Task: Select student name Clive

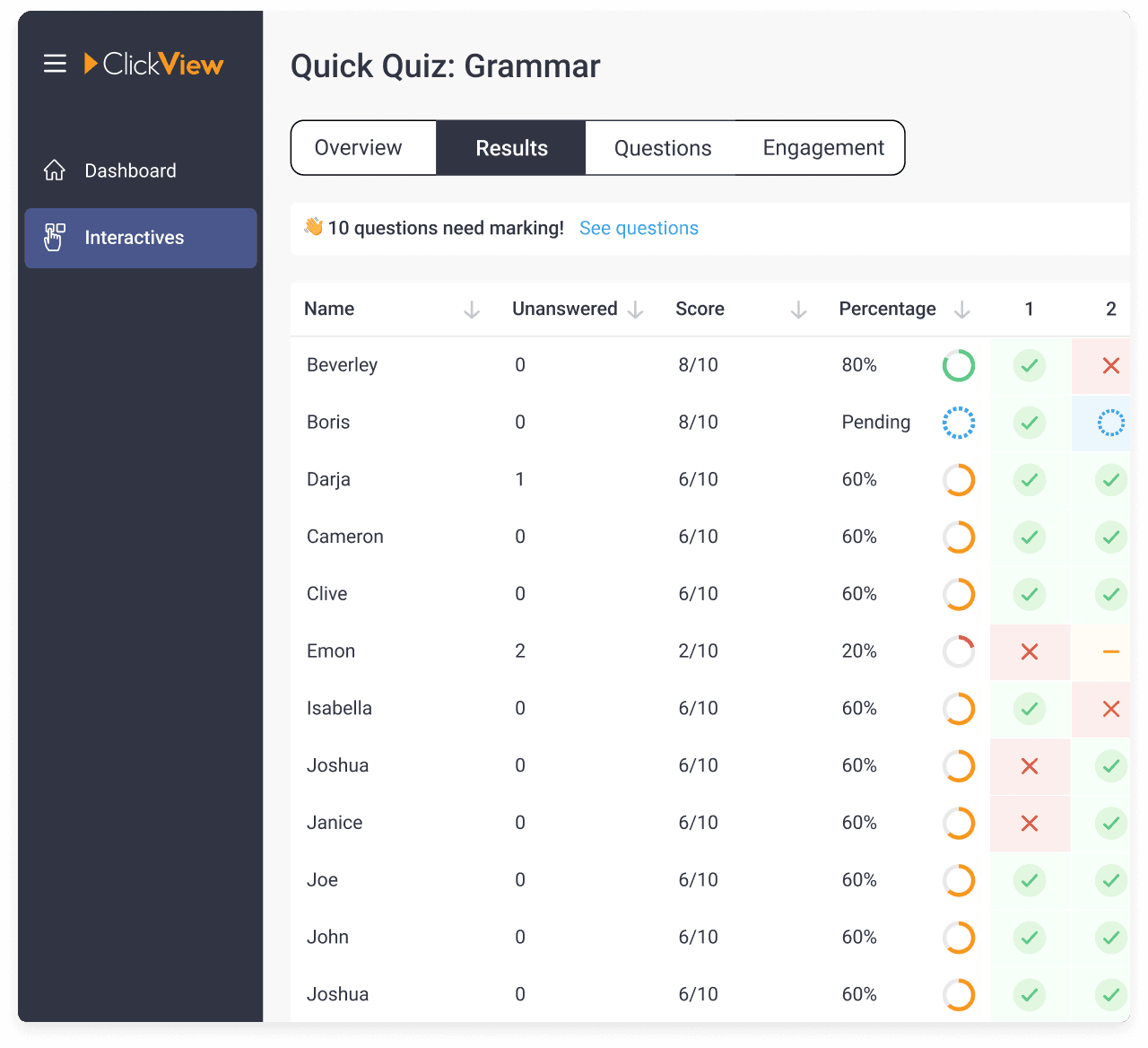Action: (326, 594)
